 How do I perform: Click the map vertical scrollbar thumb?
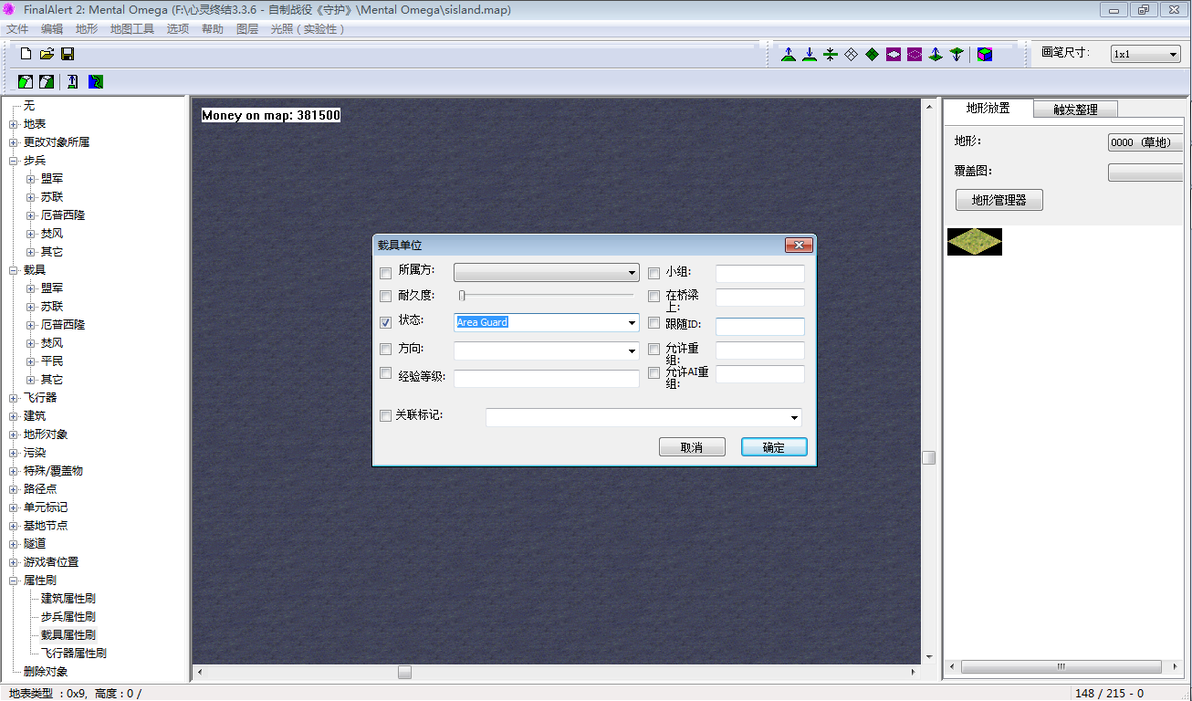point(929,458)
